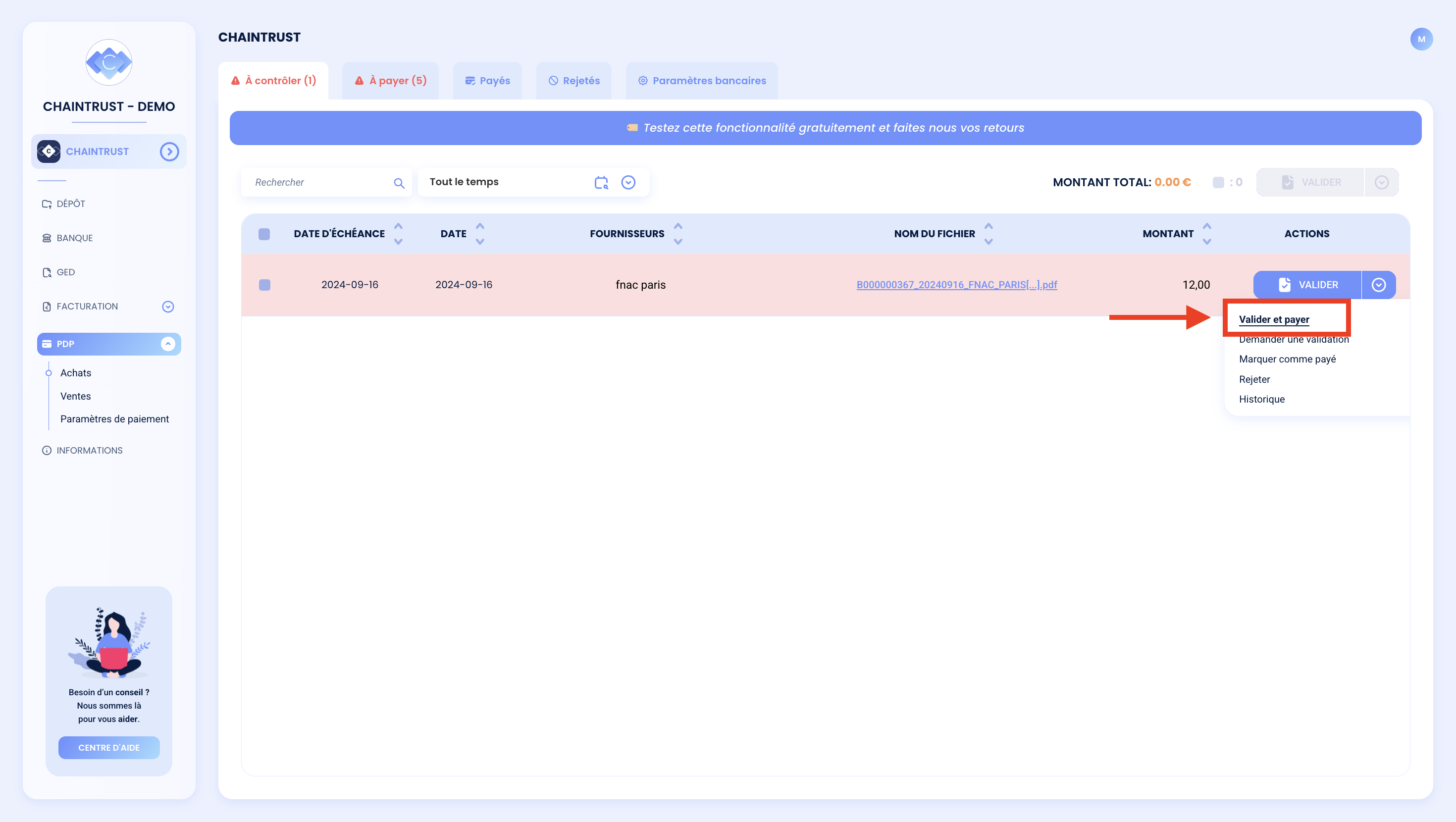Click the selected count checkbox indicator

point(1219,182)
